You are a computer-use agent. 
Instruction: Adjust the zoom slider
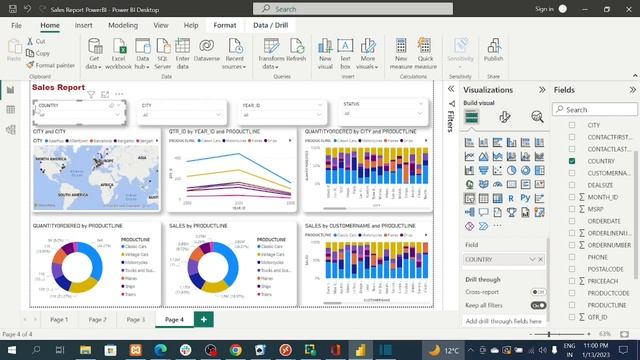549,334
